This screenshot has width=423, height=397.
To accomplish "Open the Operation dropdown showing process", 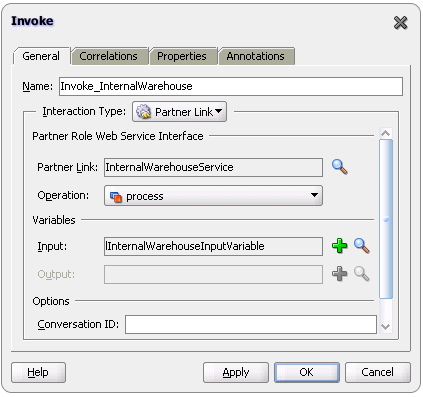I will pos(213,196).
